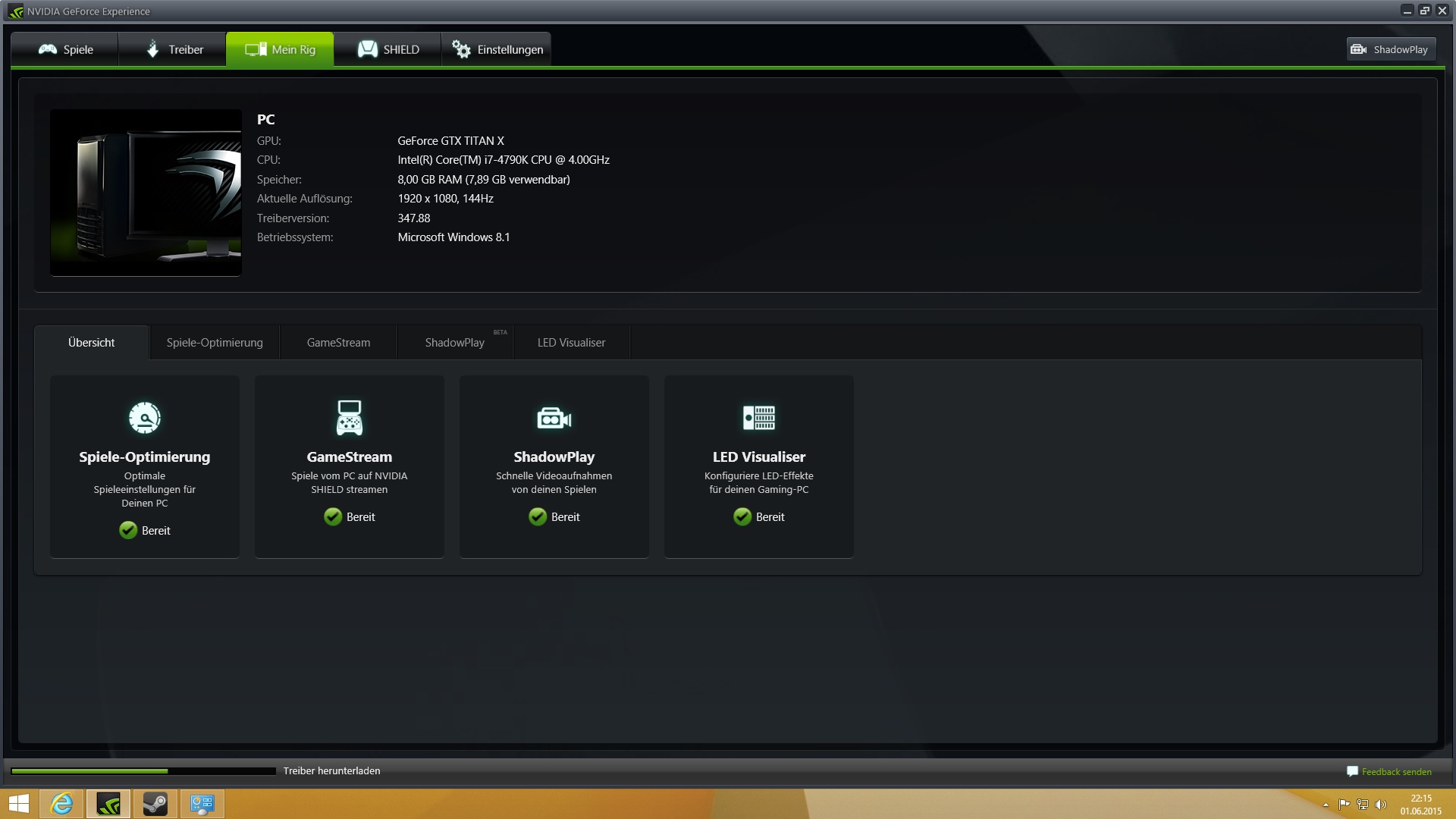Viewport: 1456px width, 819px height.
Task: Click the NVIDIA logo in the title bar
Action: [16, 11]
